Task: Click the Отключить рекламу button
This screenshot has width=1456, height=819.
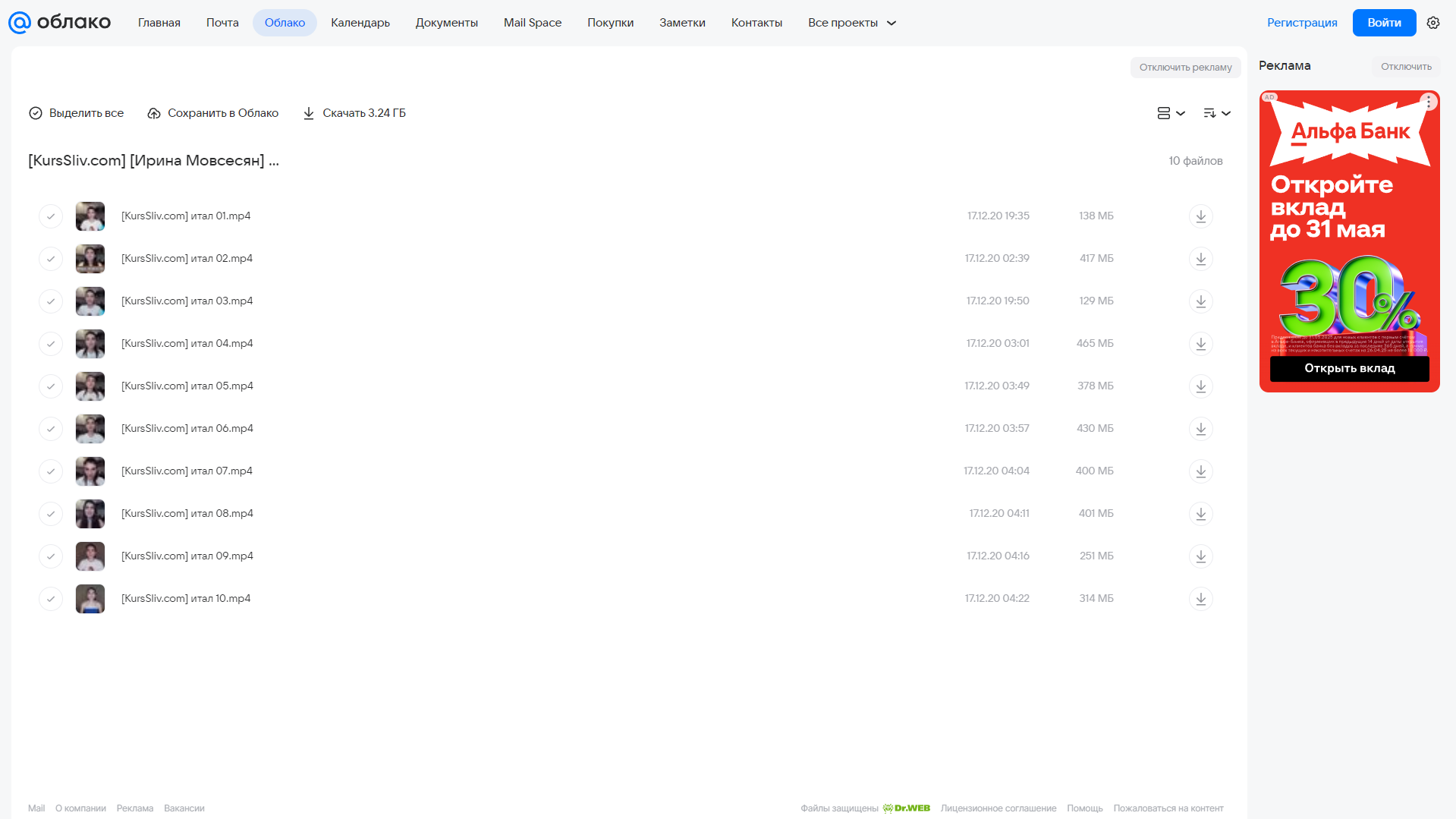Action: point(1185,68)
